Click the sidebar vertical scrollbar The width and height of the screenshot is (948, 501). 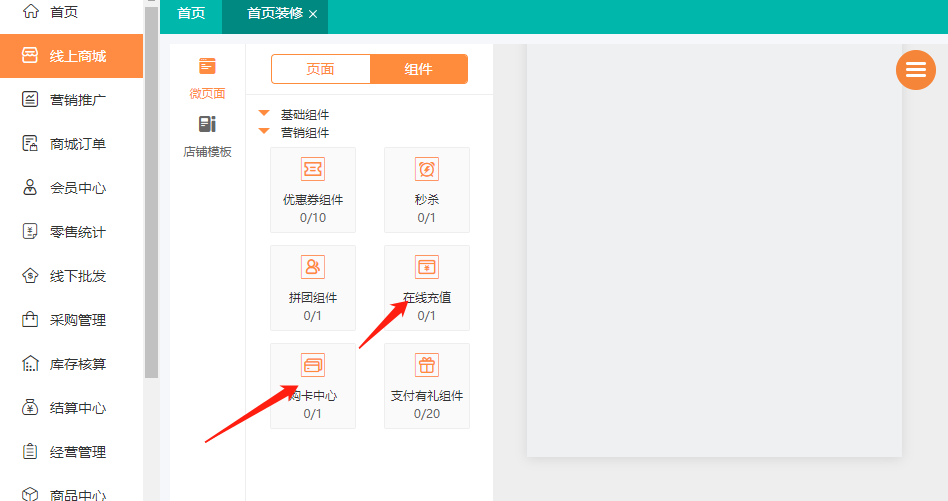pyautogui.click(x=151, y=200)
